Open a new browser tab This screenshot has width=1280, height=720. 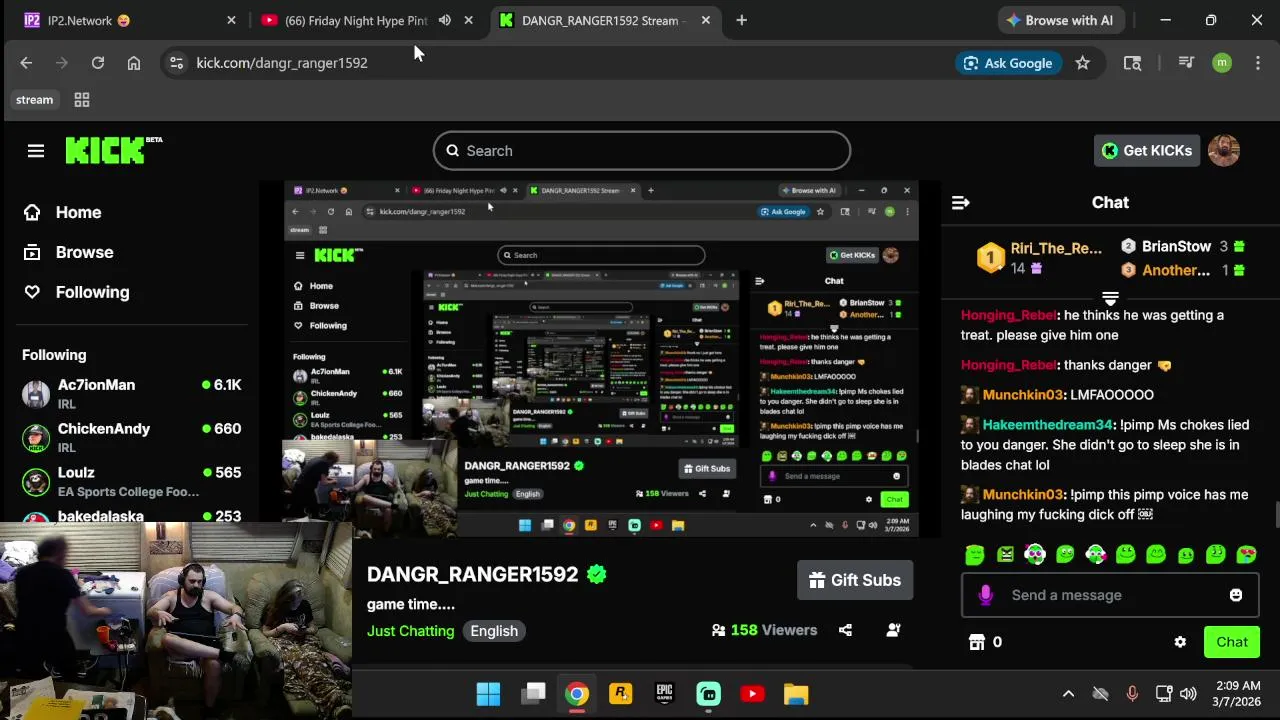click(x=741, y=20)
